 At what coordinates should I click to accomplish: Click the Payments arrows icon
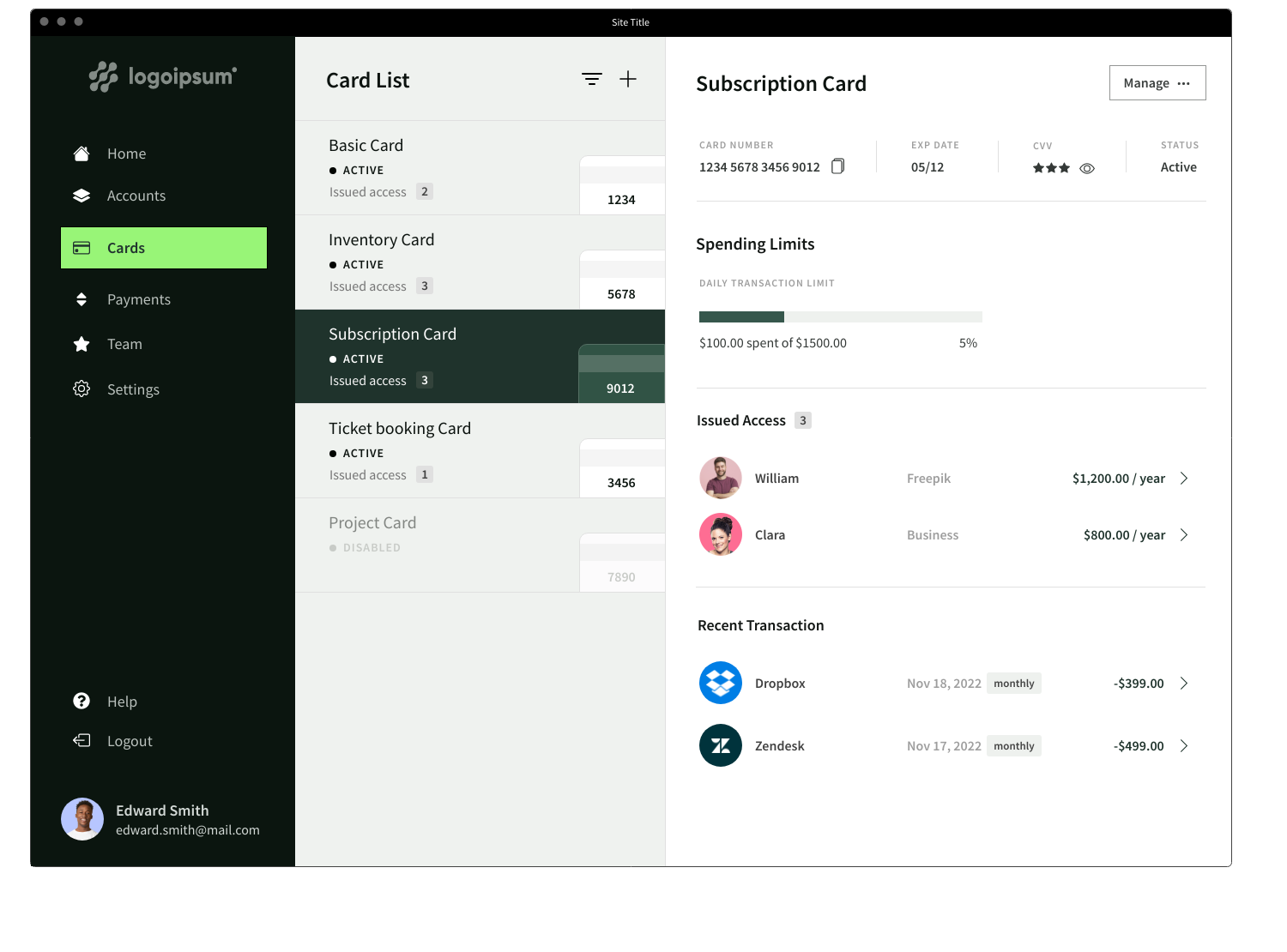(x=82, y=298)
